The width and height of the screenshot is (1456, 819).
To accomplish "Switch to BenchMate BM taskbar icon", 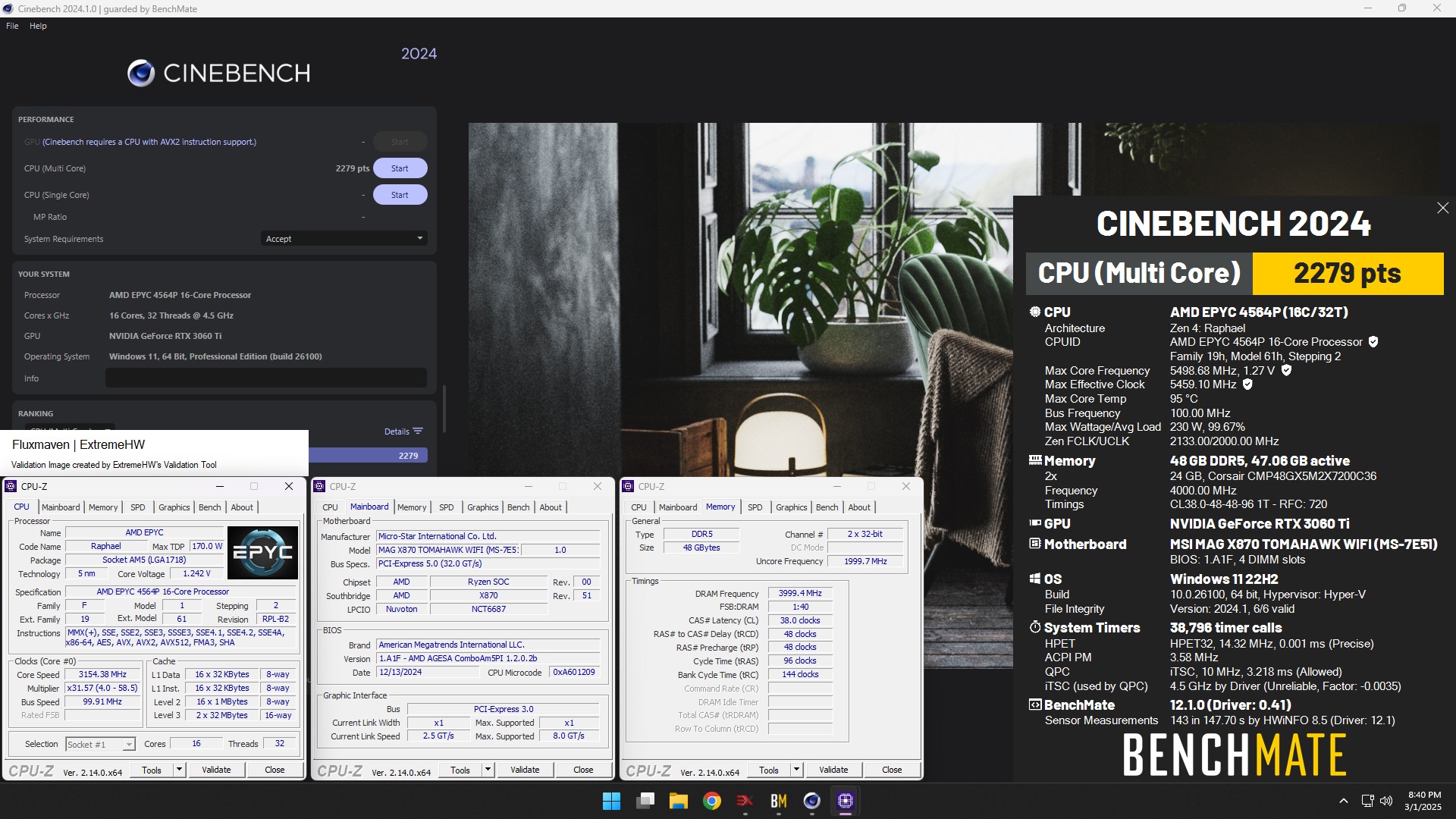I will [778, 801].
